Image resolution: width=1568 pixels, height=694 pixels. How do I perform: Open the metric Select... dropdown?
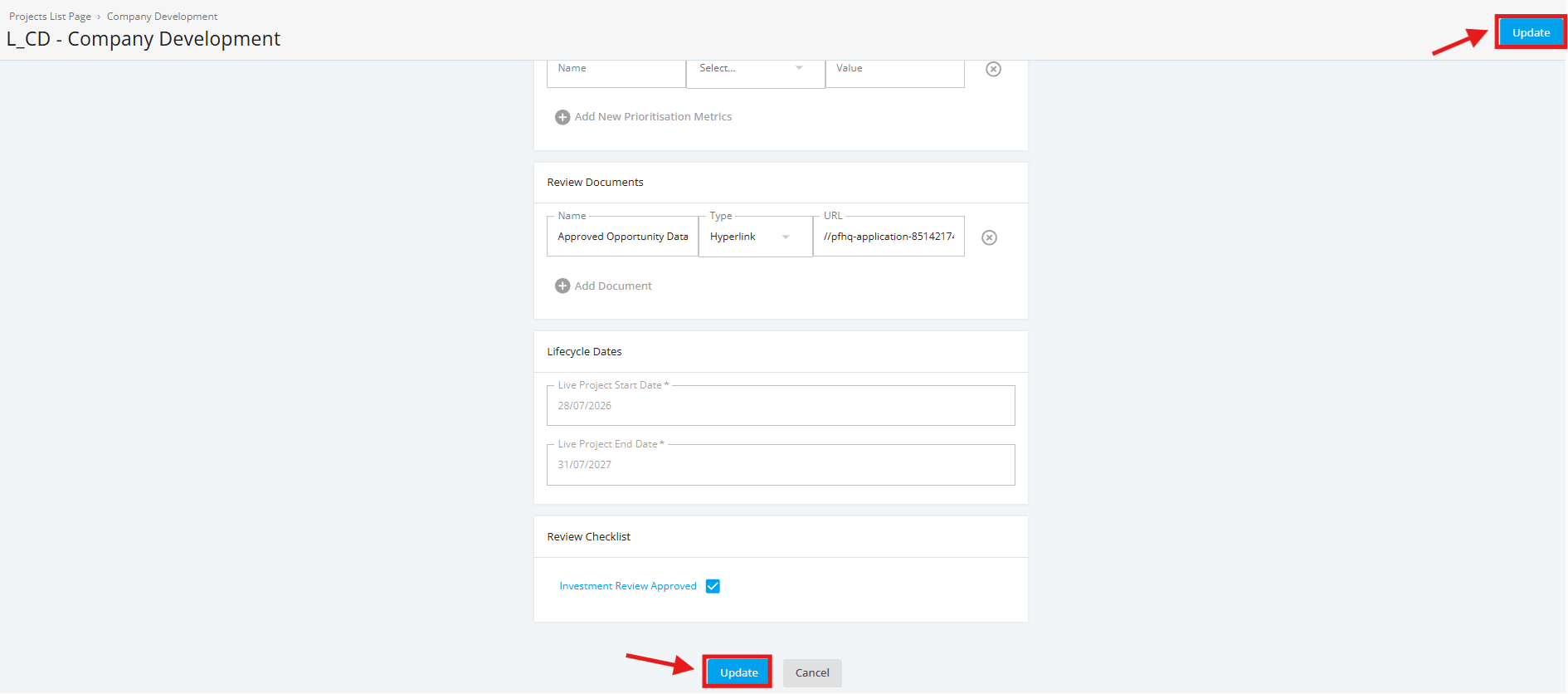[755, 69]
